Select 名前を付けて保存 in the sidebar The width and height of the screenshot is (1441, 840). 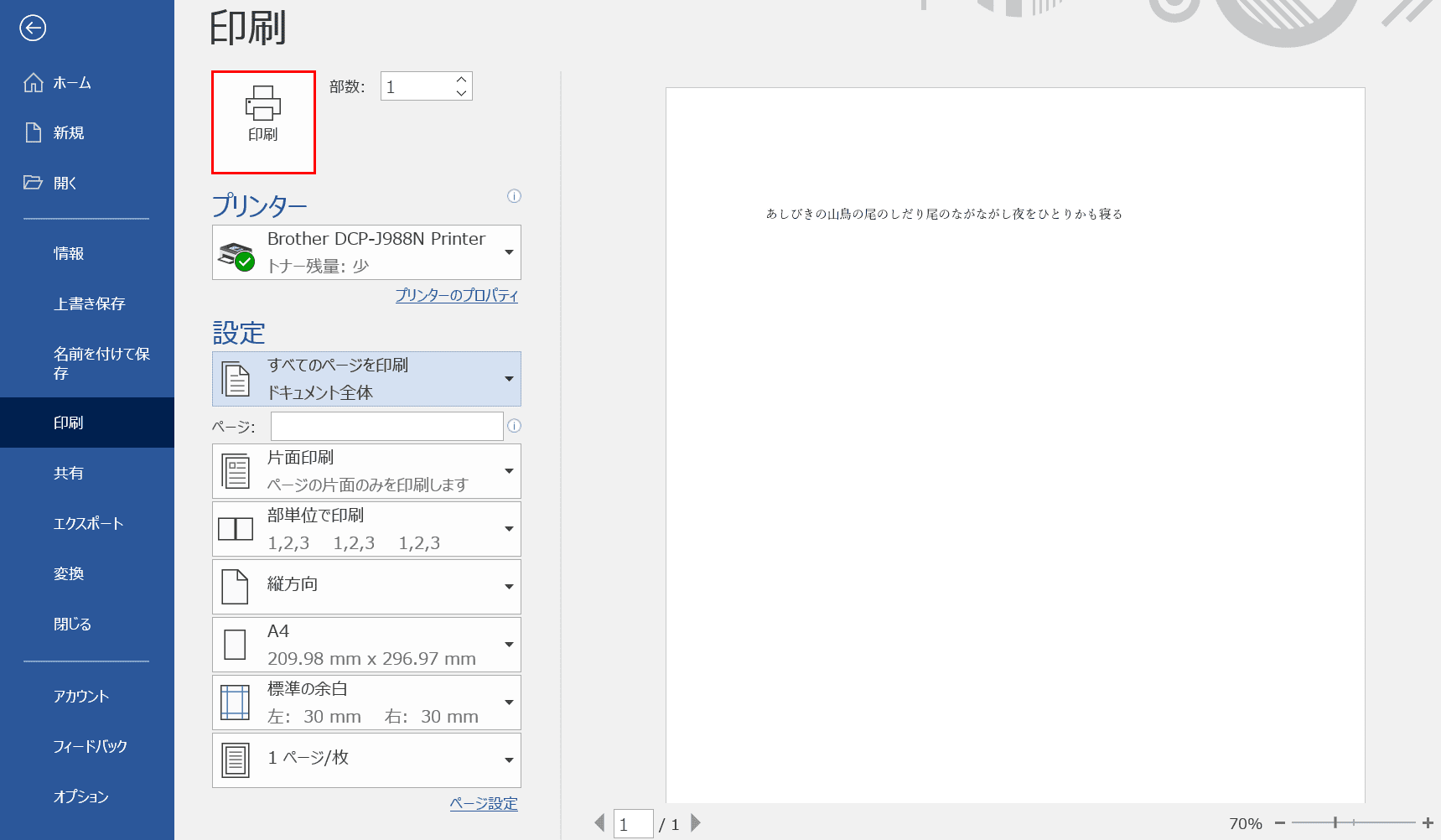pos(87,363)
